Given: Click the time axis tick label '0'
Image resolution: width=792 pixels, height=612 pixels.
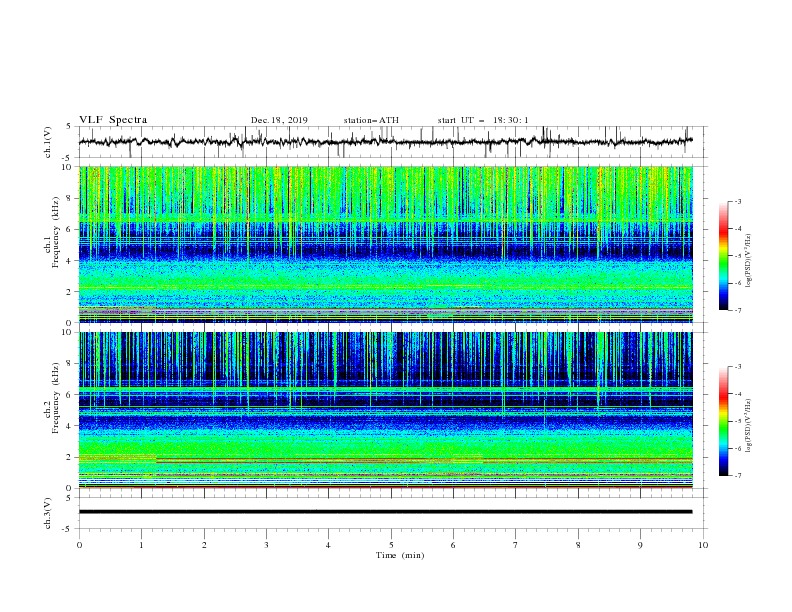Looking at the screenshot, I should (79, 545).
